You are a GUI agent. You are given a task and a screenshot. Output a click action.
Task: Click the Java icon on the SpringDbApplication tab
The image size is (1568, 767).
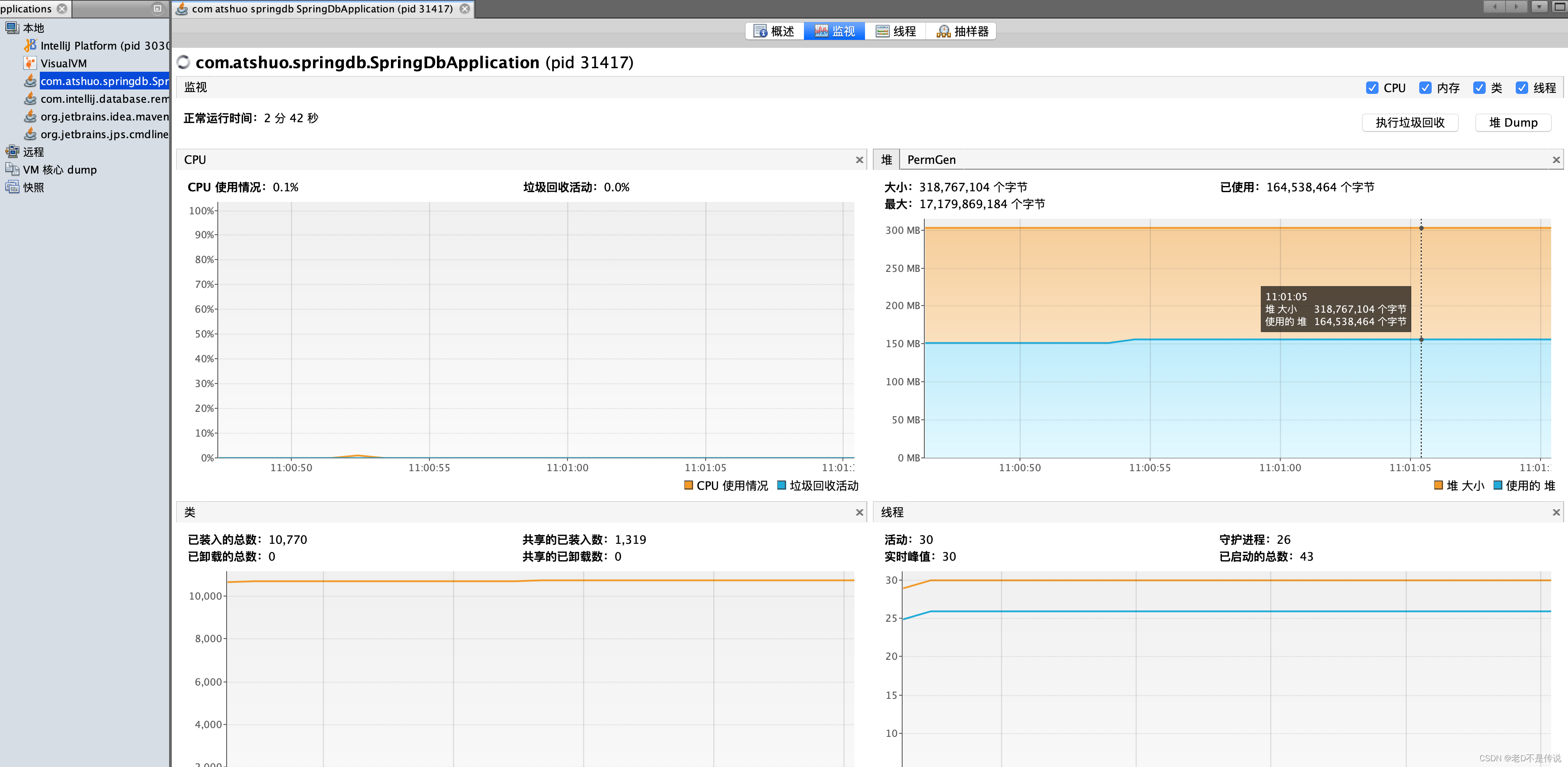[182, 8]
